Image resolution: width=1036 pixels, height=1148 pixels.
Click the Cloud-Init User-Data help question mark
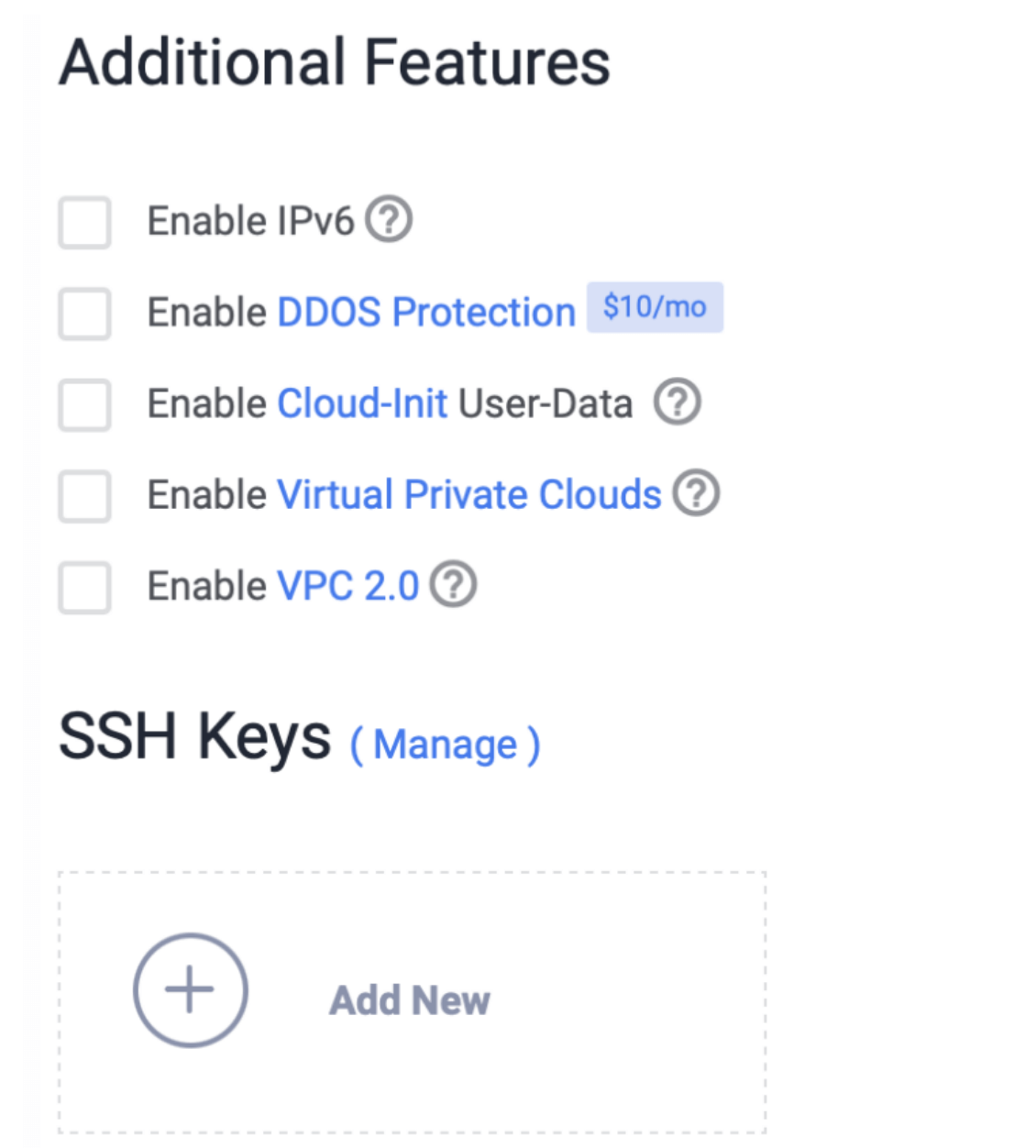(x=678, y=402)
